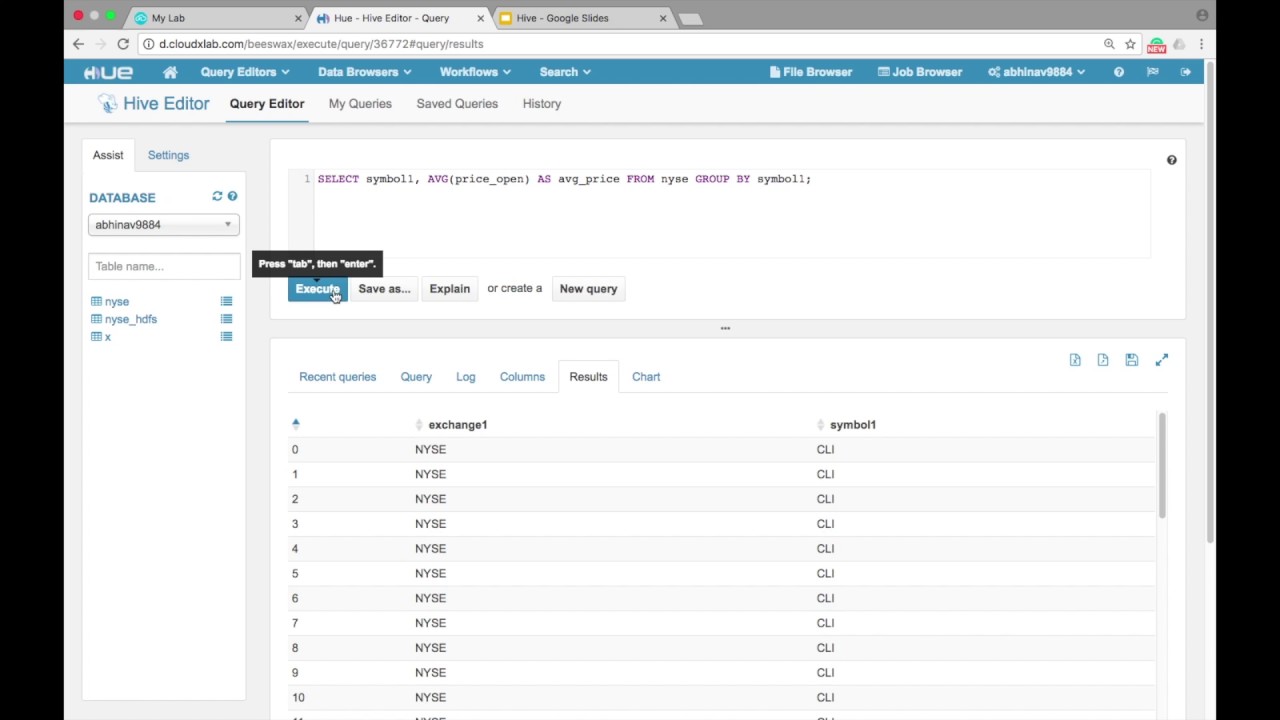Open the Chart tab
Image resolution: width=1280 pixels, height=720 pixels.
coord(646,377)
